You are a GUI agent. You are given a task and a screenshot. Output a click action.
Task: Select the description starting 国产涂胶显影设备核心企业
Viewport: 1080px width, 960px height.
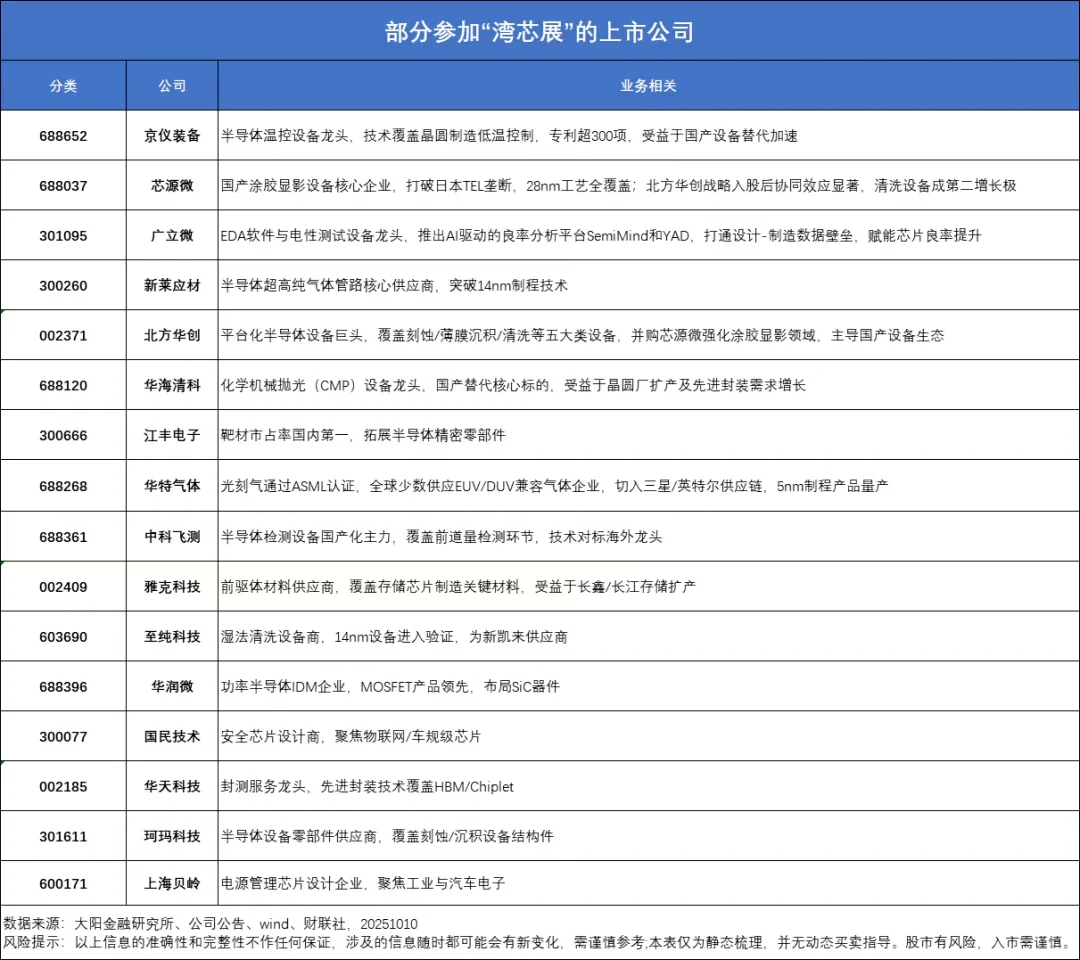619,186
